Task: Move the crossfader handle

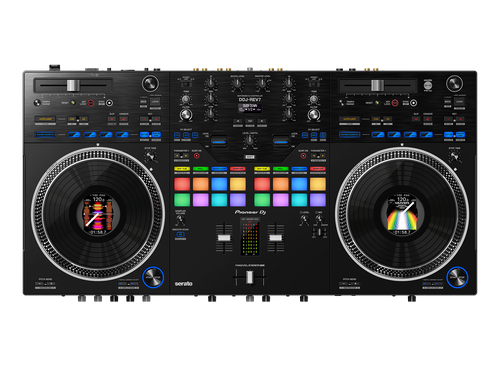Action: [250, 277]
